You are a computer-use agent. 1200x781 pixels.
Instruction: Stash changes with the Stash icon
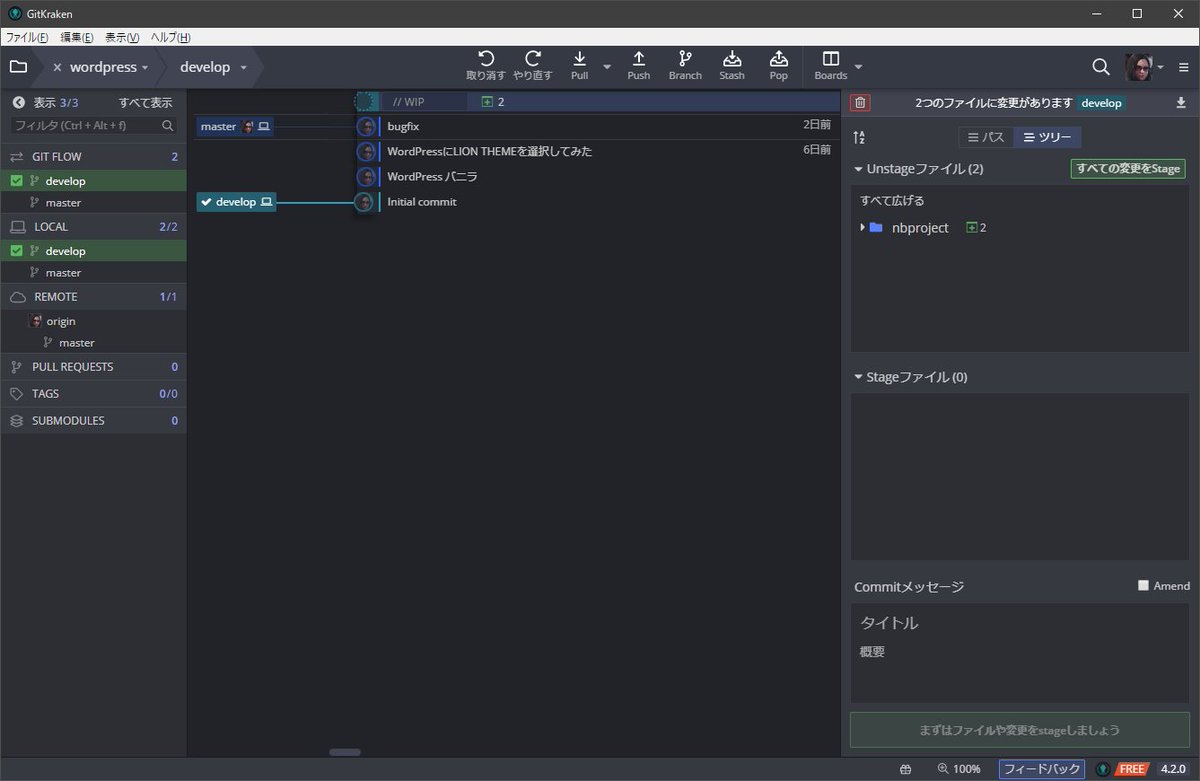click(x=732, y=66)
